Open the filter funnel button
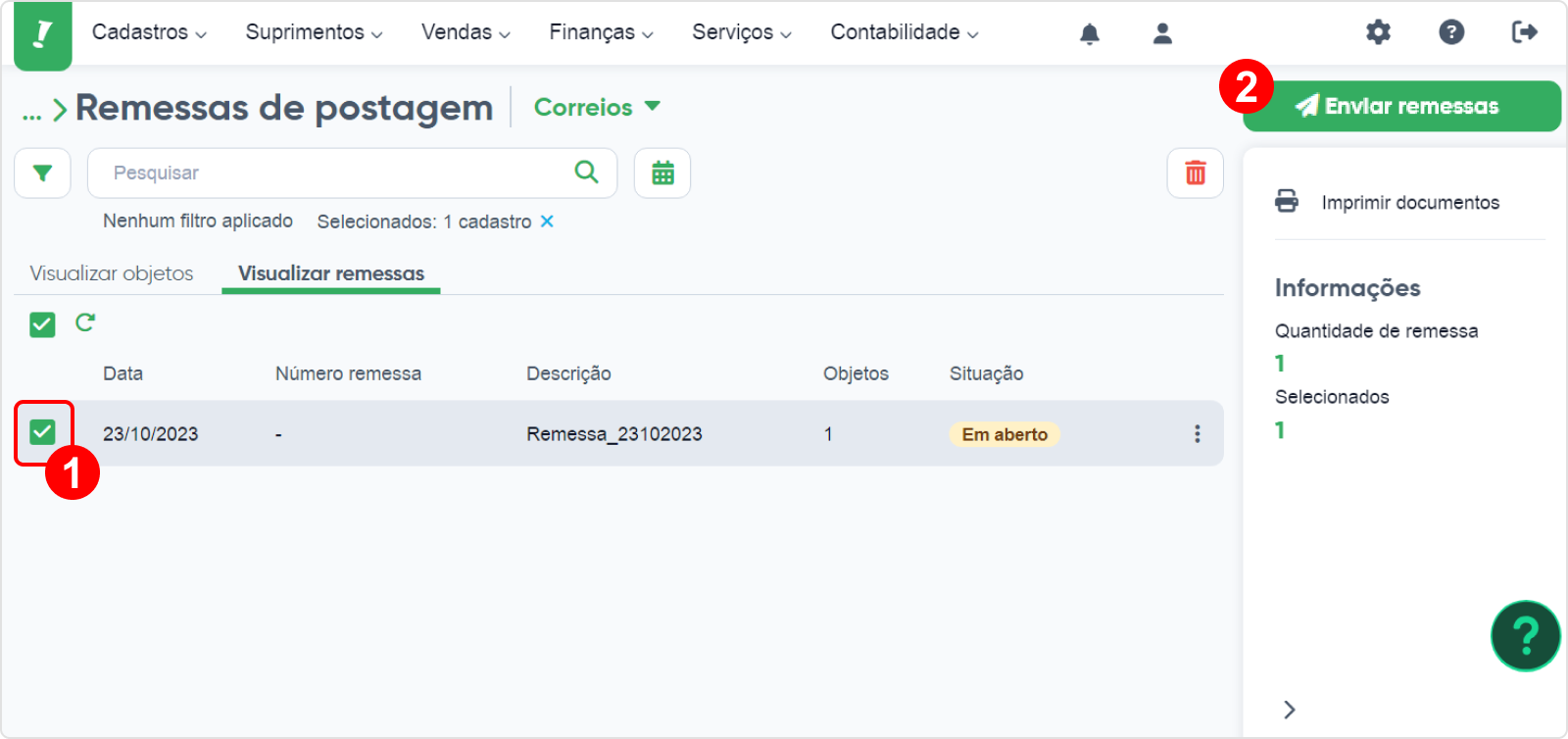This screenshot has height=739, width=1568. (42, 173)
